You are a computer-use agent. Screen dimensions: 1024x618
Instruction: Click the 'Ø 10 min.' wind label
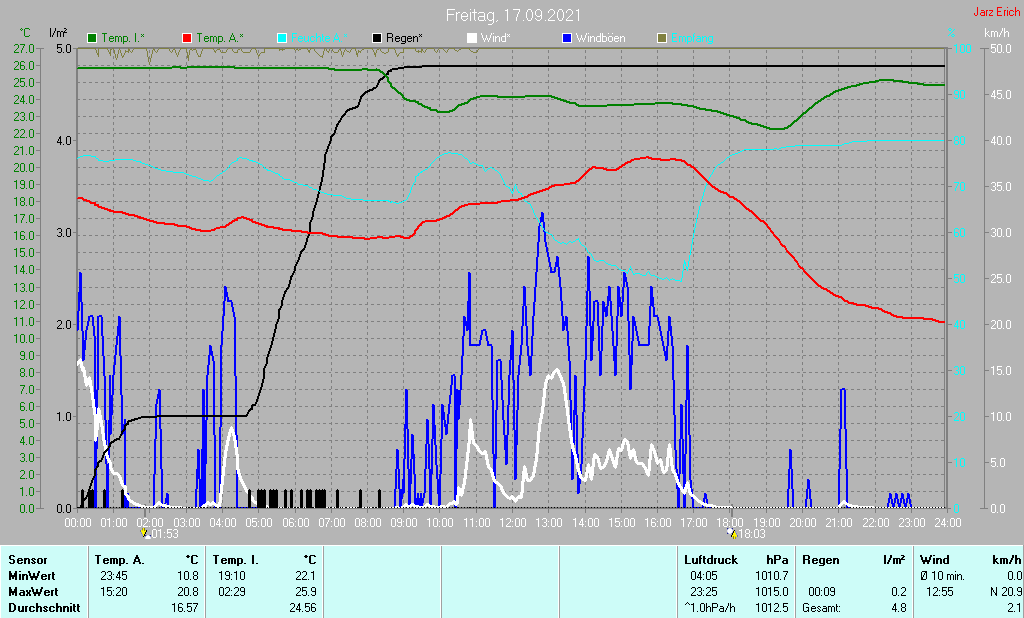(x=943, y=576)
